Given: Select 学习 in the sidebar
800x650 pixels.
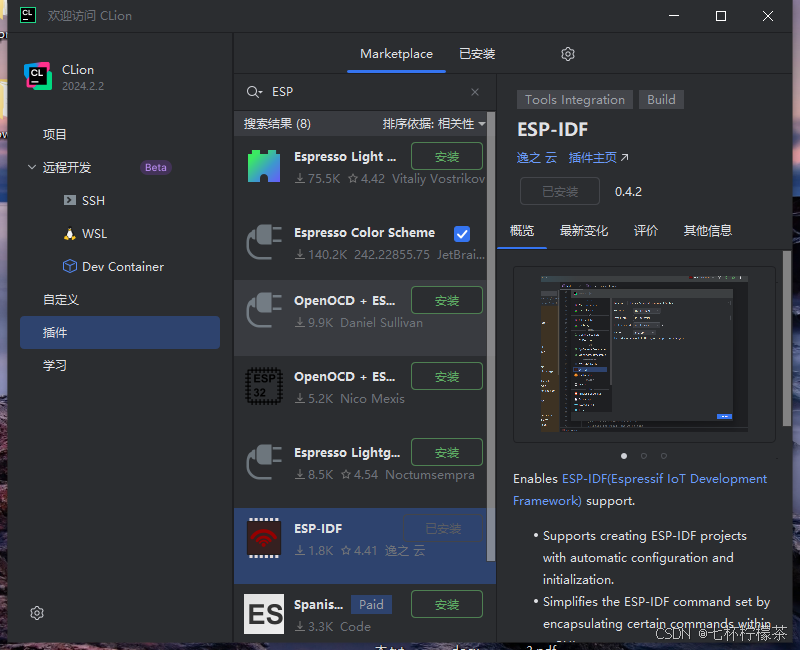Looking at the screenshot, I should point(55,365).
